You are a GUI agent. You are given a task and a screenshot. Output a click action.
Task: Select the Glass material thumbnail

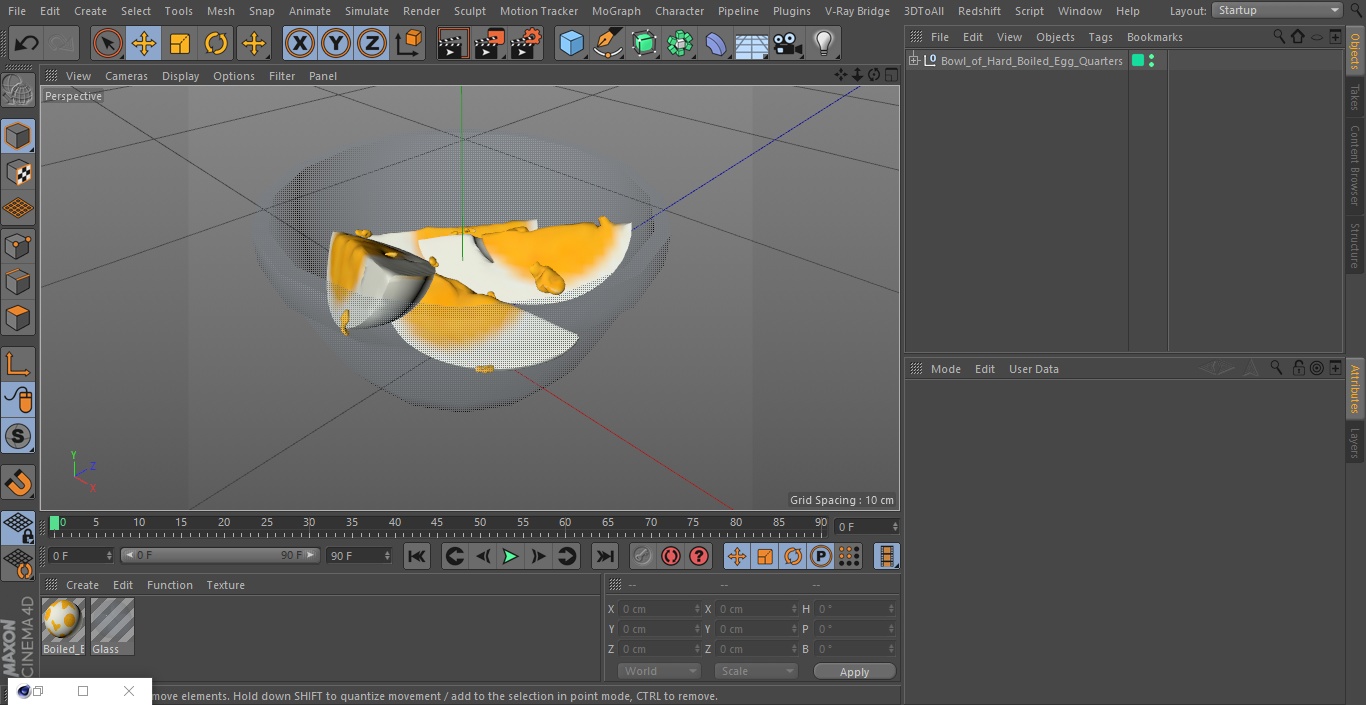(x=112, y=620)
